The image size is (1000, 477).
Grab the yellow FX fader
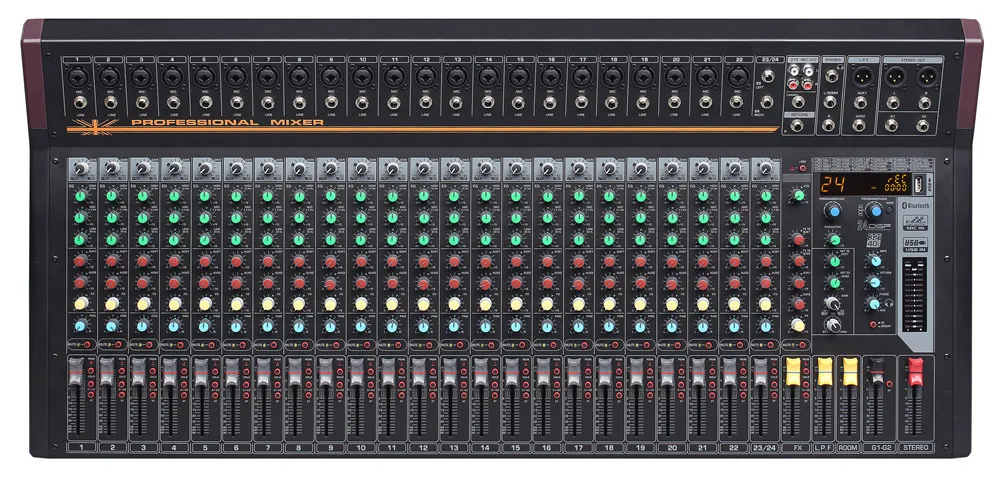click(793, 371)
